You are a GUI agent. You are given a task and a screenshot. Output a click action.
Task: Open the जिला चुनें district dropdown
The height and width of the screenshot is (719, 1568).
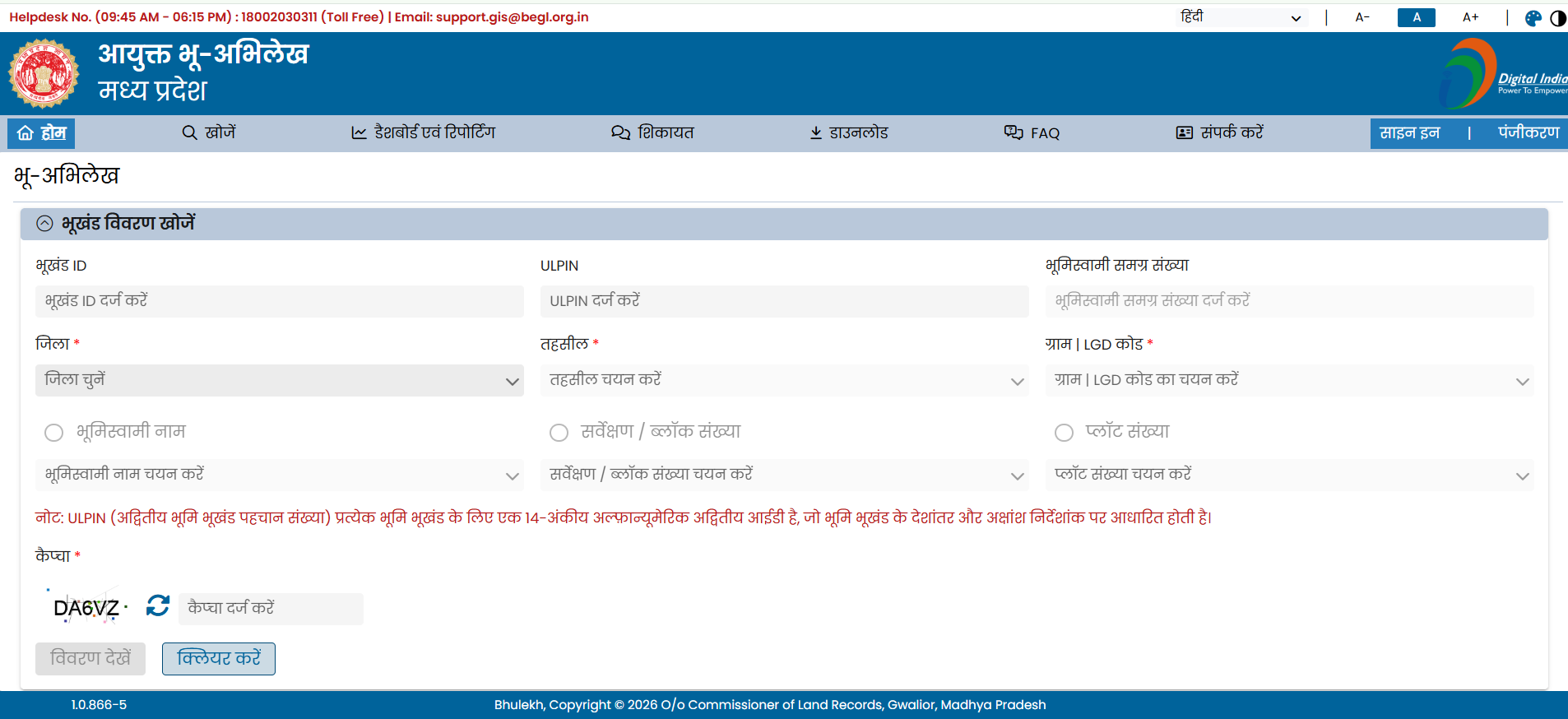pos(279,381)
